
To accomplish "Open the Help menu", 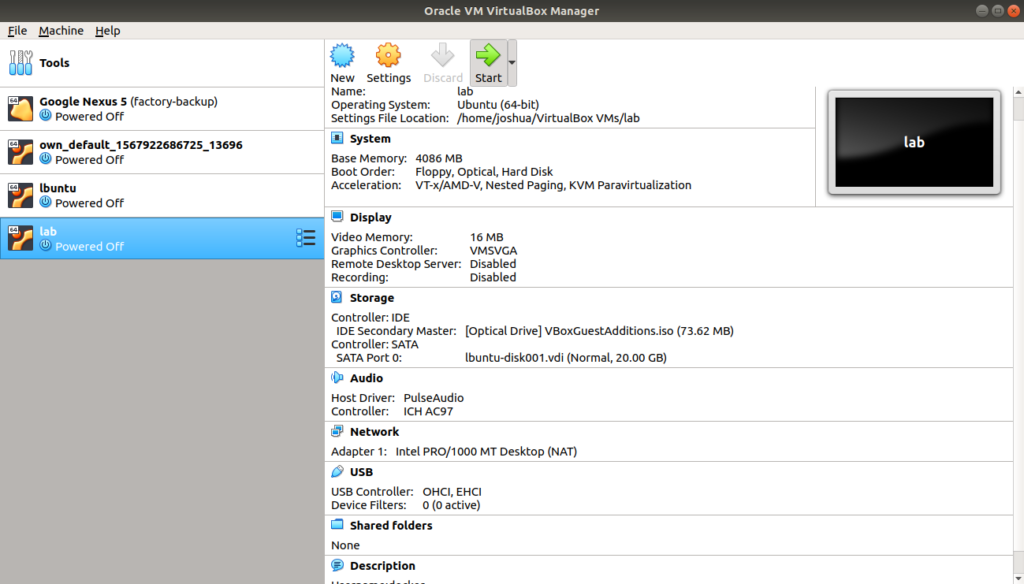I will [107, 31].
